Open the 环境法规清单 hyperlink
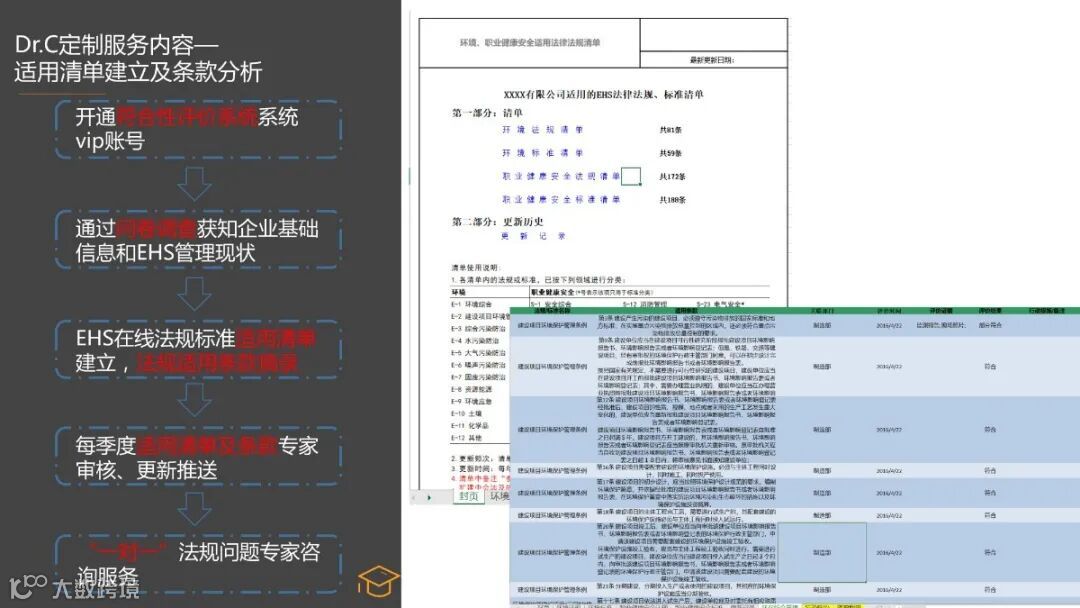This screenshot has height=608, width=1080. pyautogui.click(x=543, y=129)
